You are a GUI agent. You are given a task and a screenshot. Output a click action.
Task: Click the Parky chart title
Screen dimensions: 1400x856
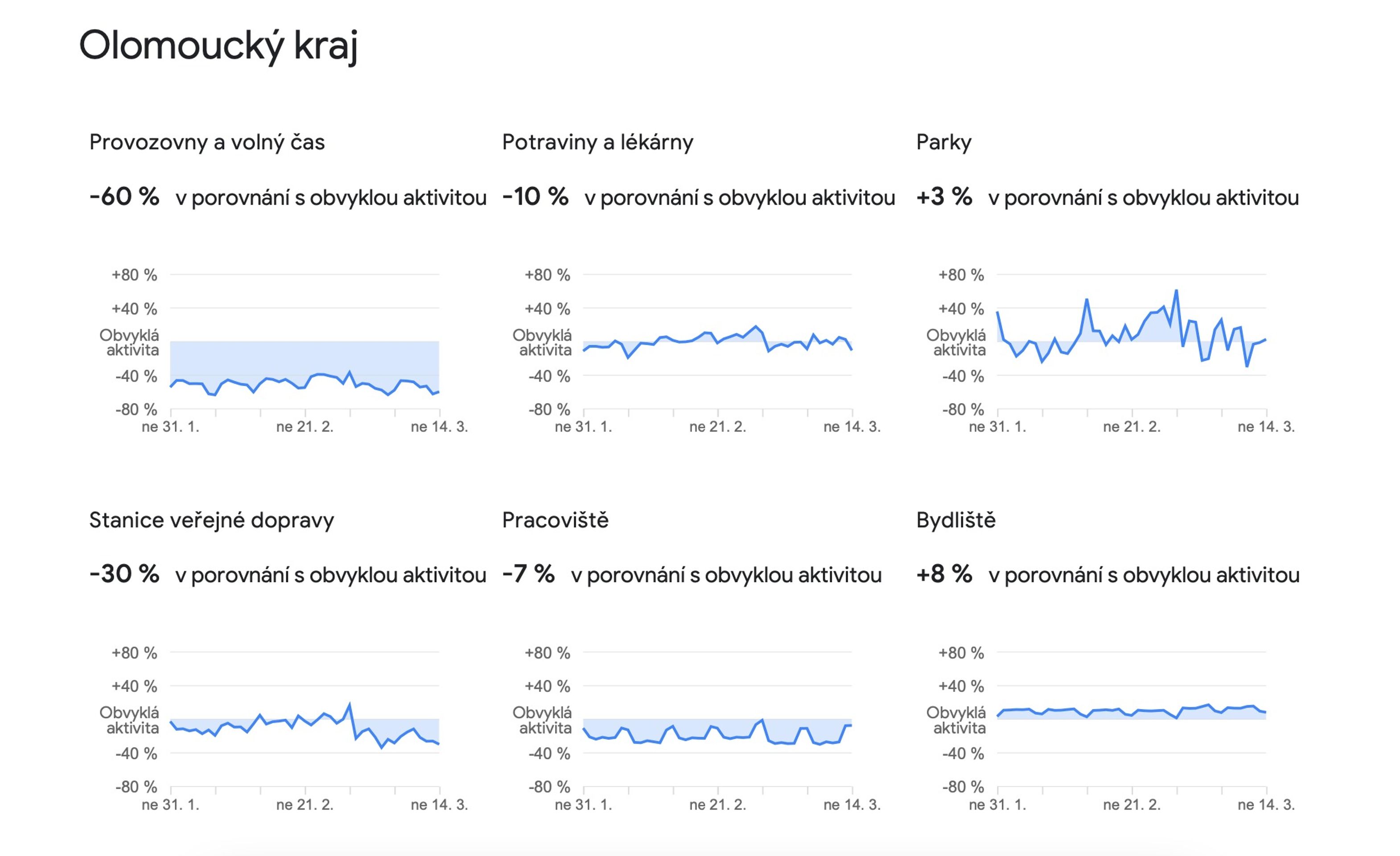click(943, 142)
